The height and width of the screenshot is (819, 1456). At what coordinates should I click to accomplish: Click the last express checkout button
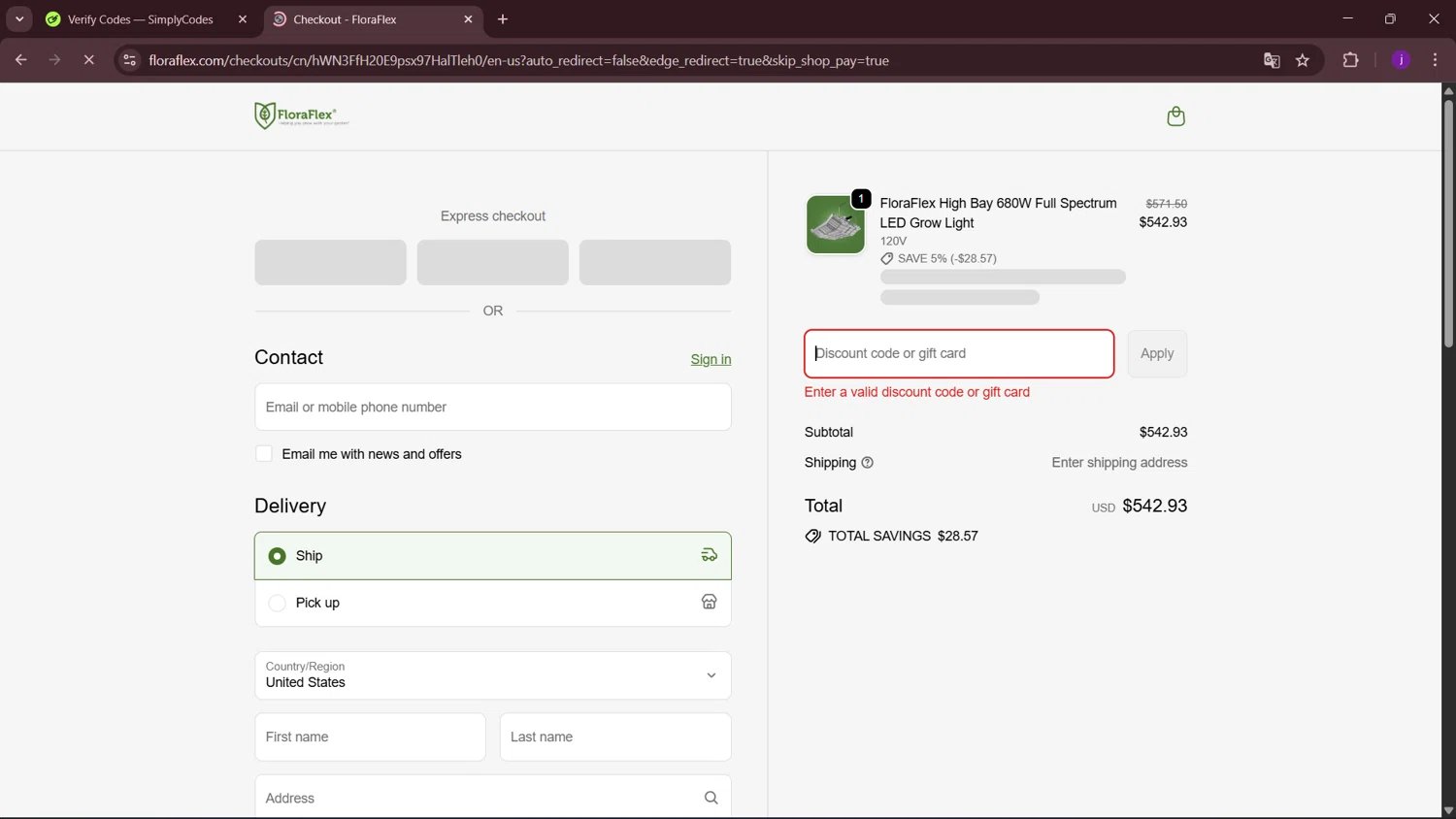pos(655,262)
